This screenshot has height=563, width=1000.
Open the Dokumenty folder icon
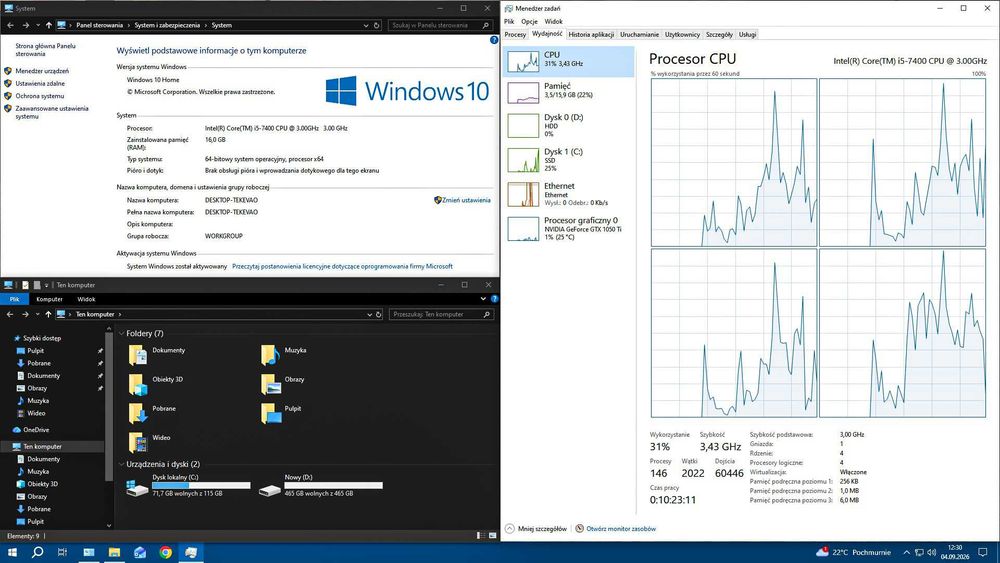(137, 355)
